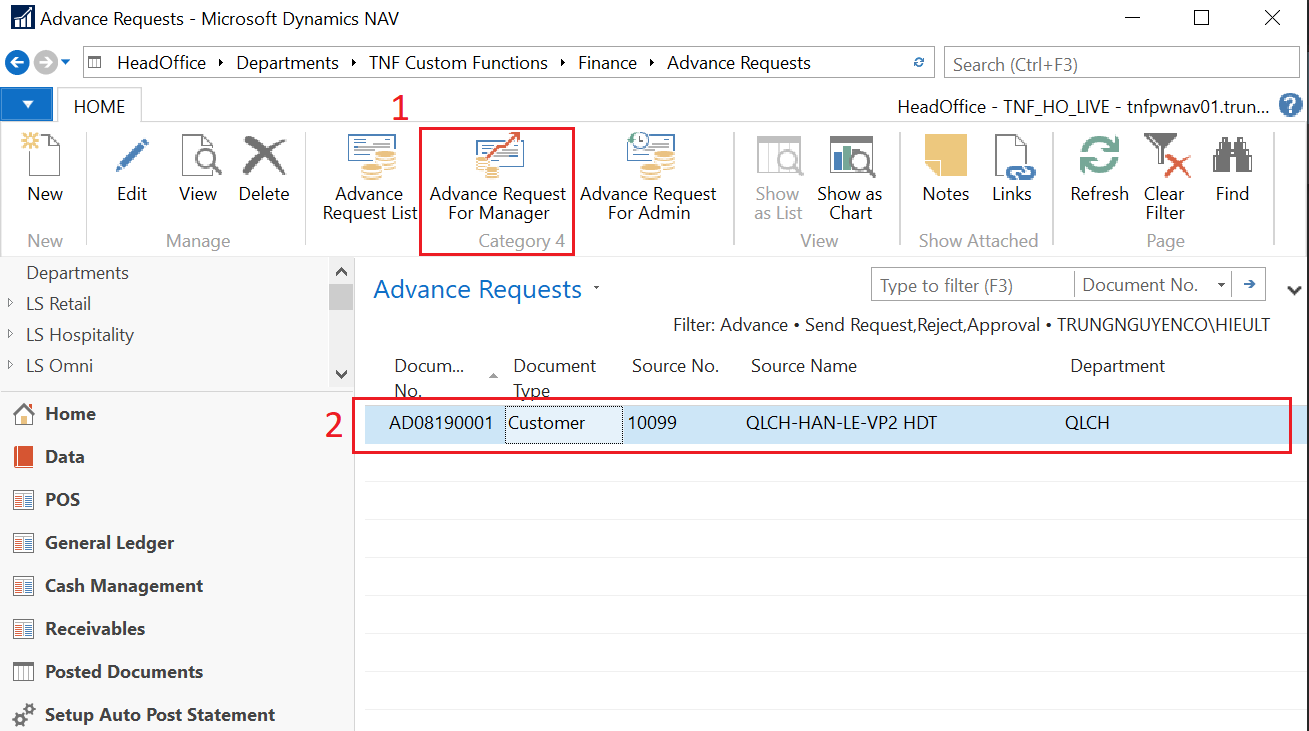This screenshot has width=1309, height=731.
Task: Open Advance Requests title dropdown
Action: click(x=597, y=288)
